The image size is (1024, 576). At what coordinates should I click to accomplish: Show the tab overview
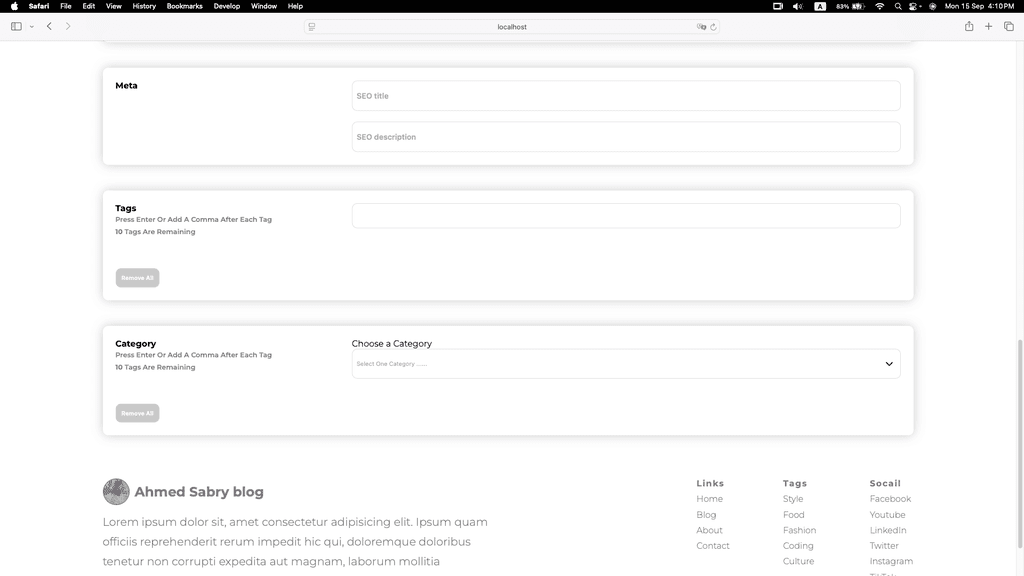[x=1009, y=26]
